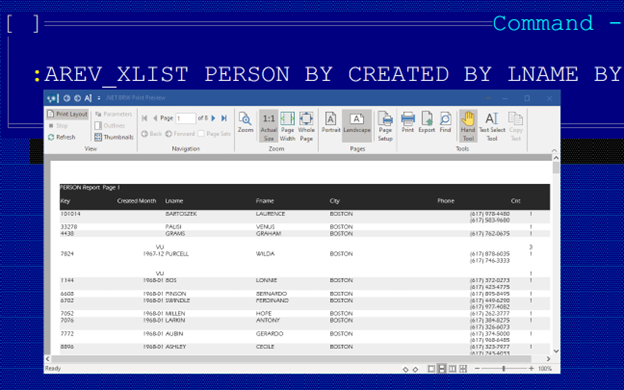
Task: Click the PURCELL Lname cell
Action: (x=177, y=254)
